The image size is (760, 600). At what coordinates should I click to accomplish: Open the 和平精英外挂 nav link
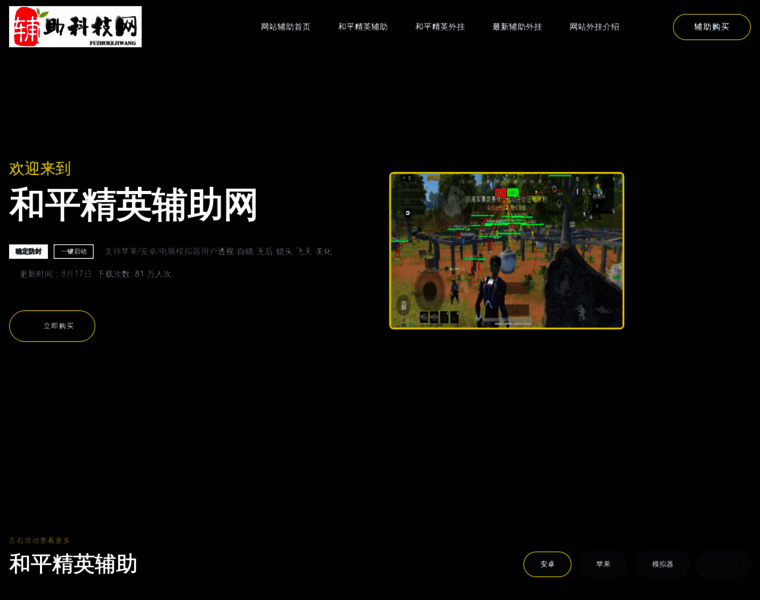pos(440,27)
